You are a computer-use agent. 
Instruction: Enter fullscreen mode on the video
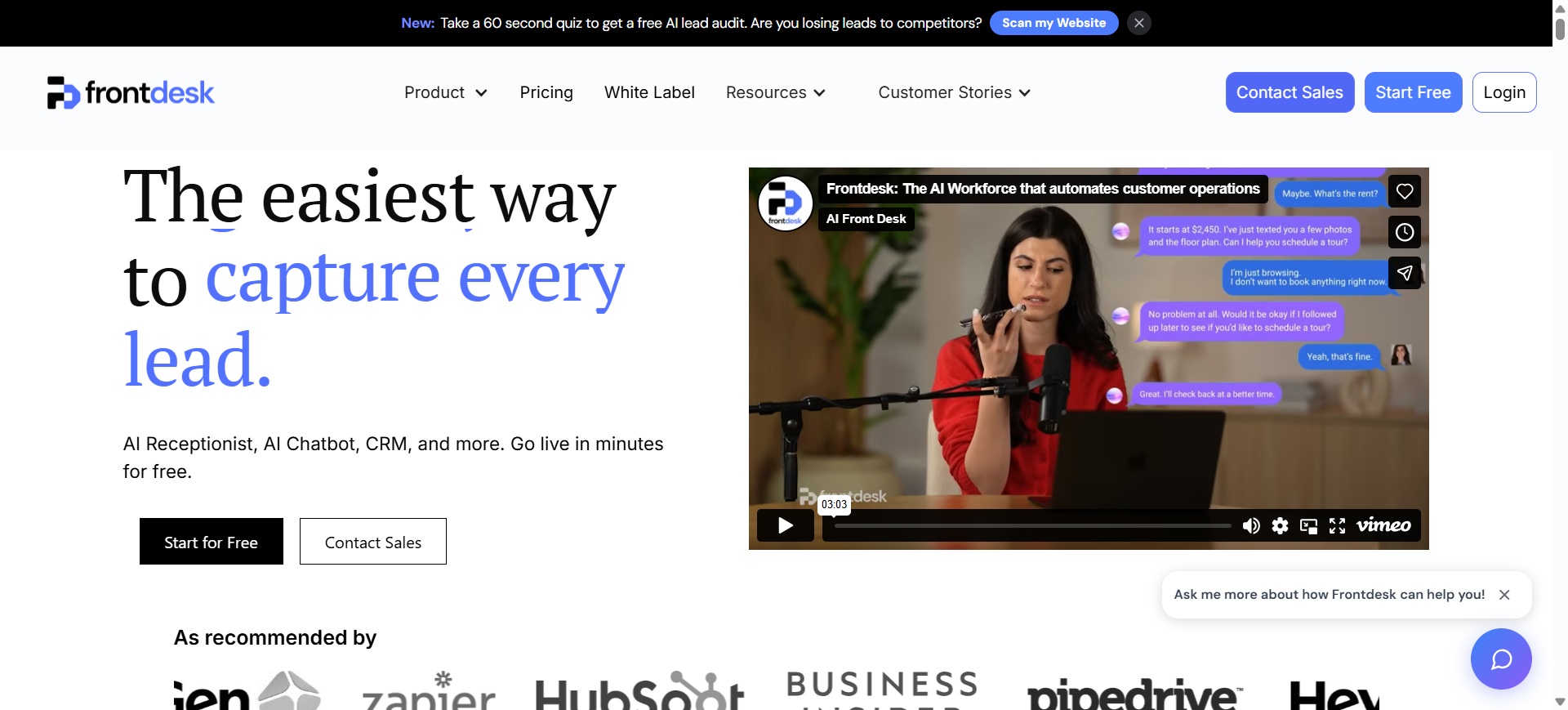(1337, 525)
